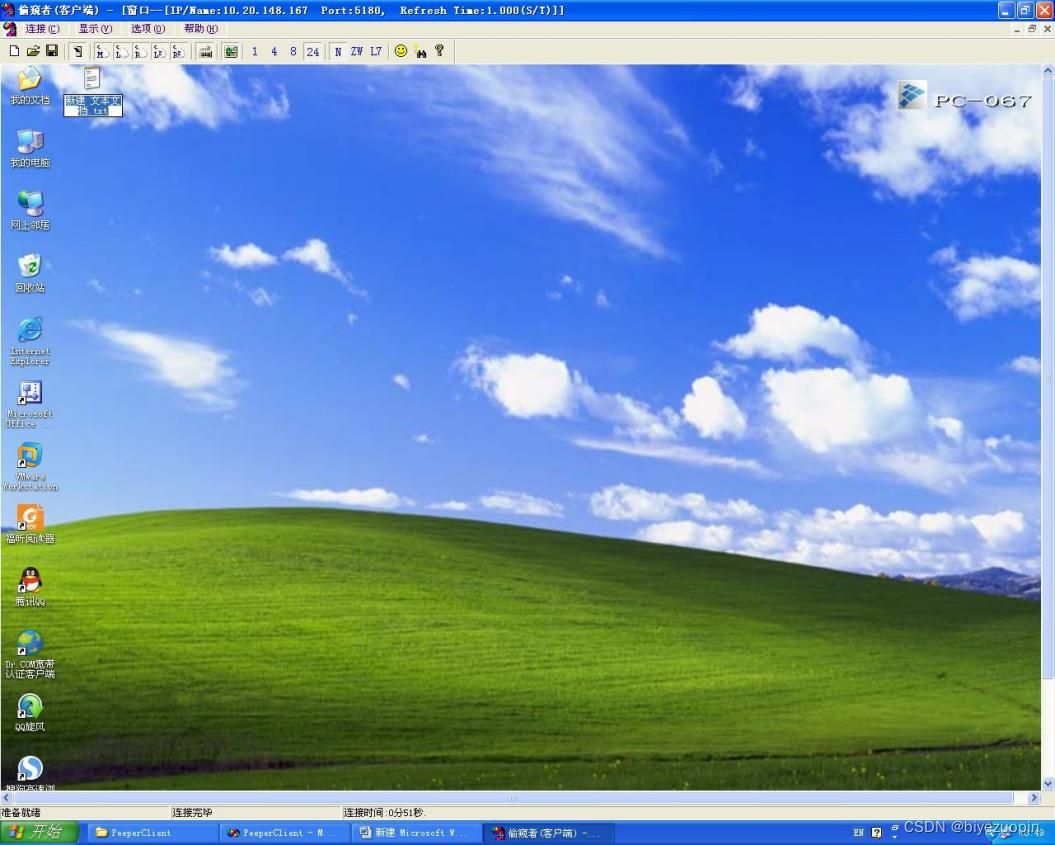Screen dimensions: 1055x845
Task: Click the 连接时间:0分51秒 status text
Action: (x=384, y=813)
